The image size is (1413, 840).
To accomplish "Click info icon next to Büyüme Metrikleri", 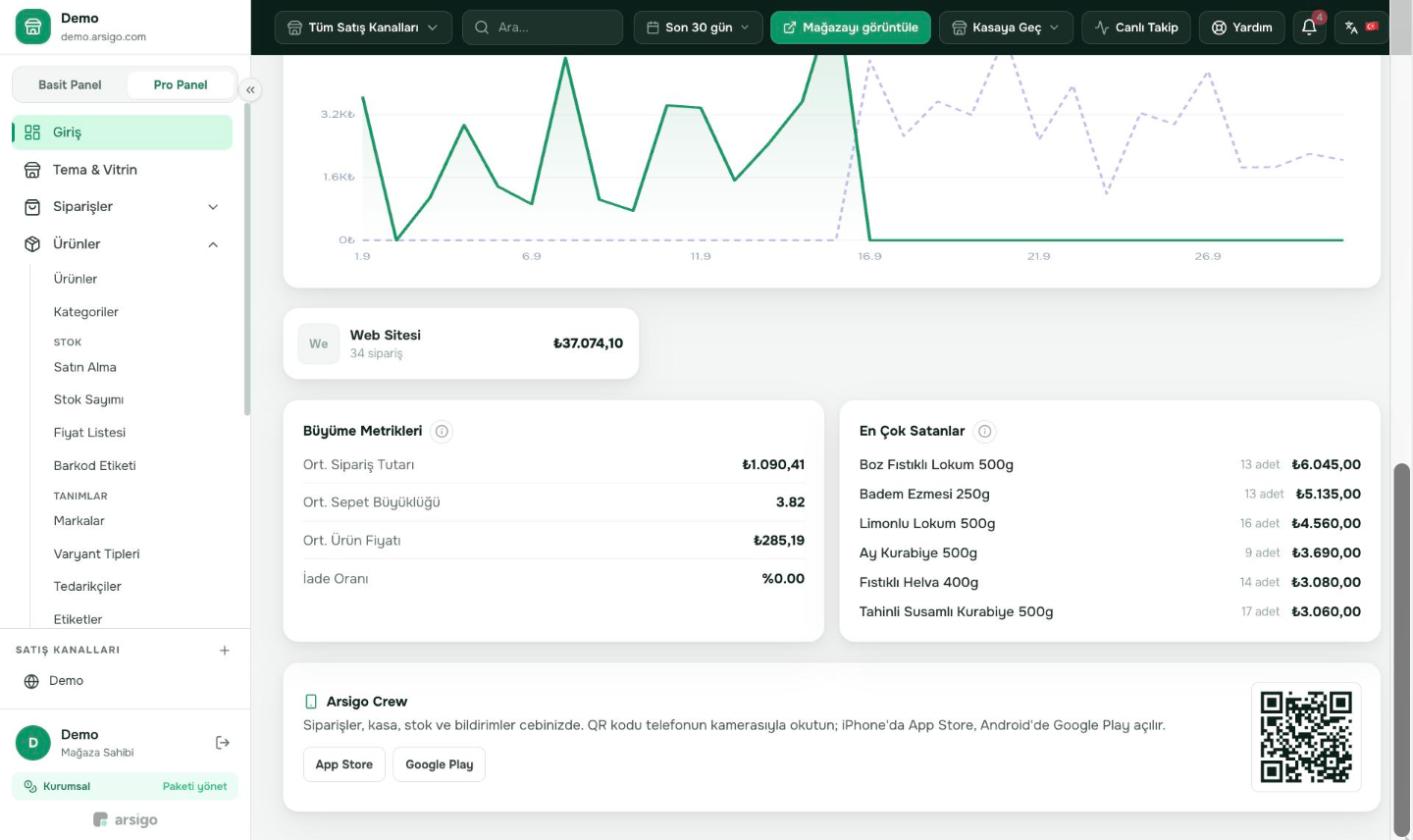I will pyautogui.click(x=442, y=431).
